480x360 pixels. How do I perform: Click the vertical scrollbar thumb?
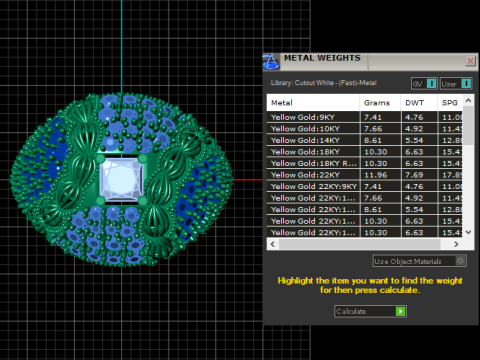tap(468, 125)
